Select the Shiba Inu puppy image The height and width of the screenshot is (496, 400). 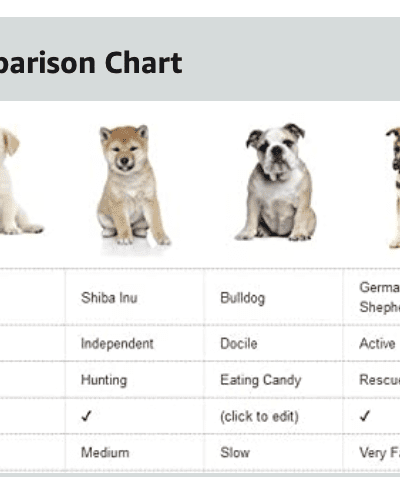[134, 188]
